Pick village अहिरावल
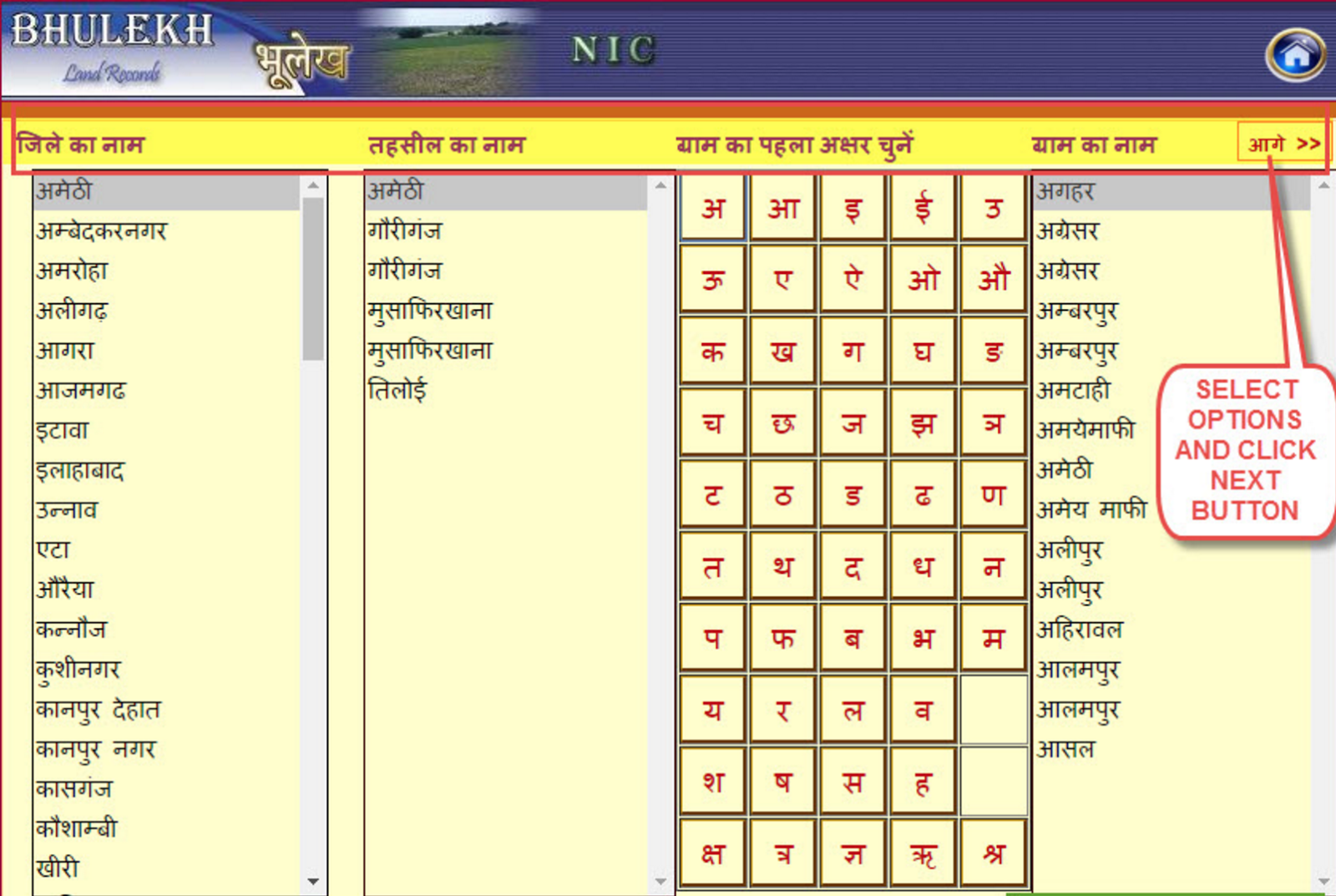Image resolution: width=1336 pixels, height=896 pixels. pos(1172,630)
